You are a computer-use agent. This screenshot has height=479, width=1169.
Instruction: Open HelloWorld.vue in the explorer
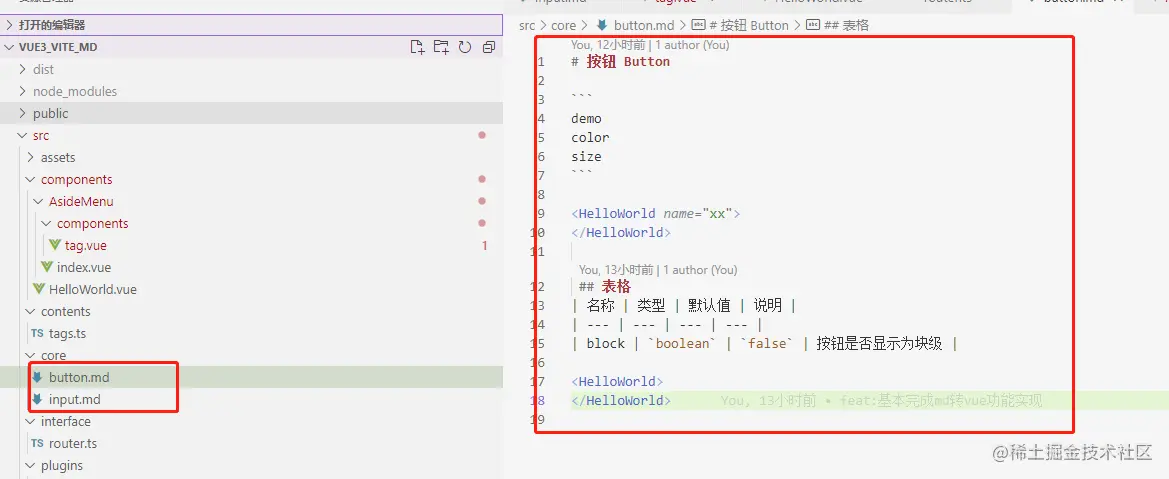(92, 289)
